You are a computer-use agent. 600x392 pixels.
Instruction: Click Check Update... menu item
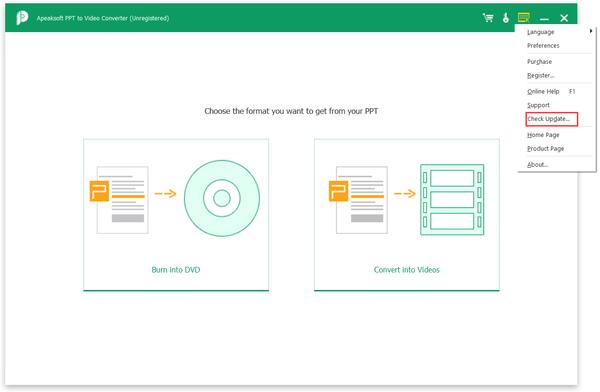pyautogui.click(x=551, y=119)
